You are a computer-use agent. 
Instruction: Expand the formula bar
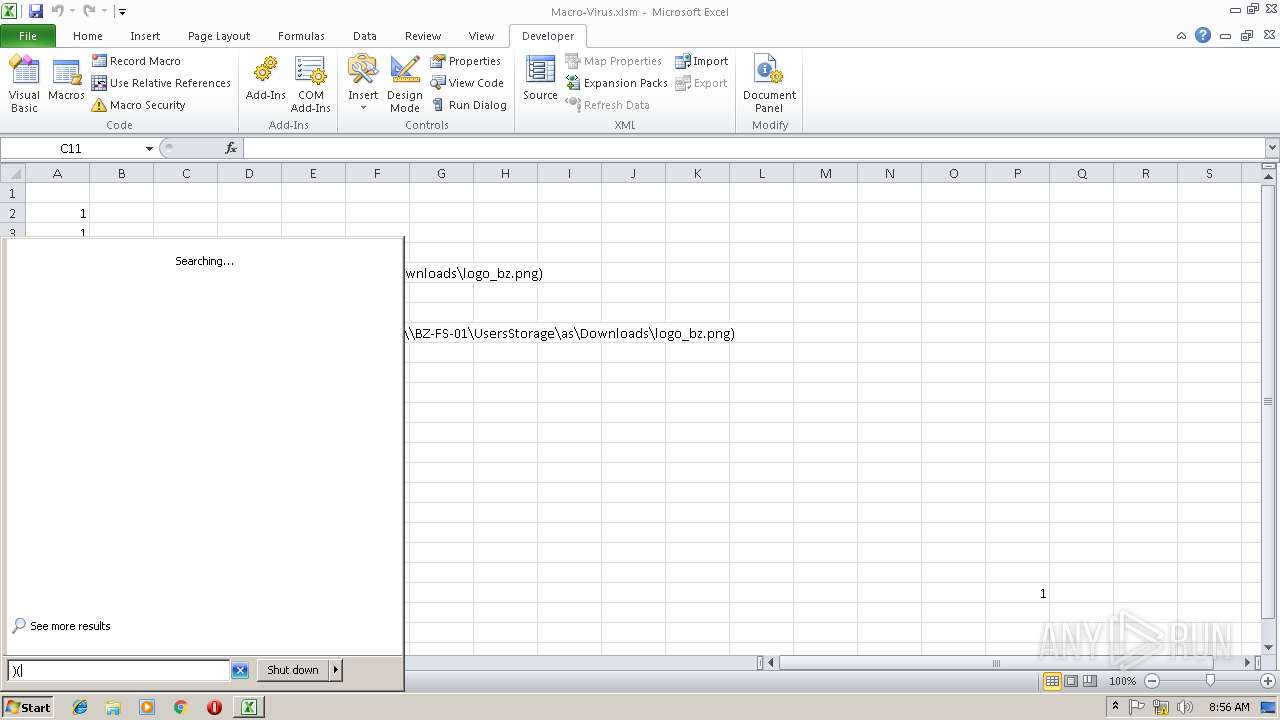1272,148
